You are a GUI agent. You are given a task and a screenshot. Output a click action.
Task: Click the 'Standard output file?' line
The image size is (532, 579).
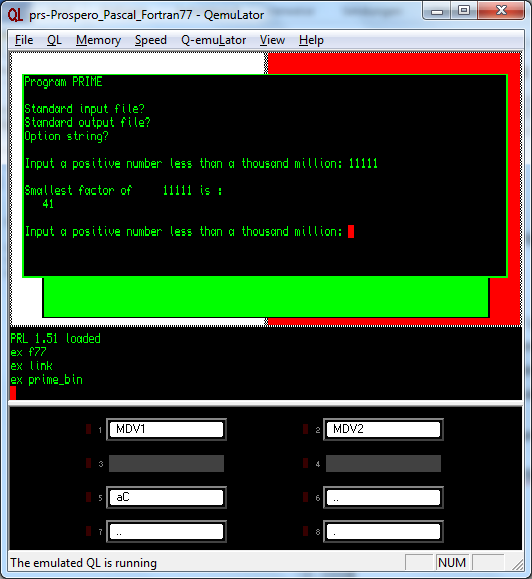(87, 123)
